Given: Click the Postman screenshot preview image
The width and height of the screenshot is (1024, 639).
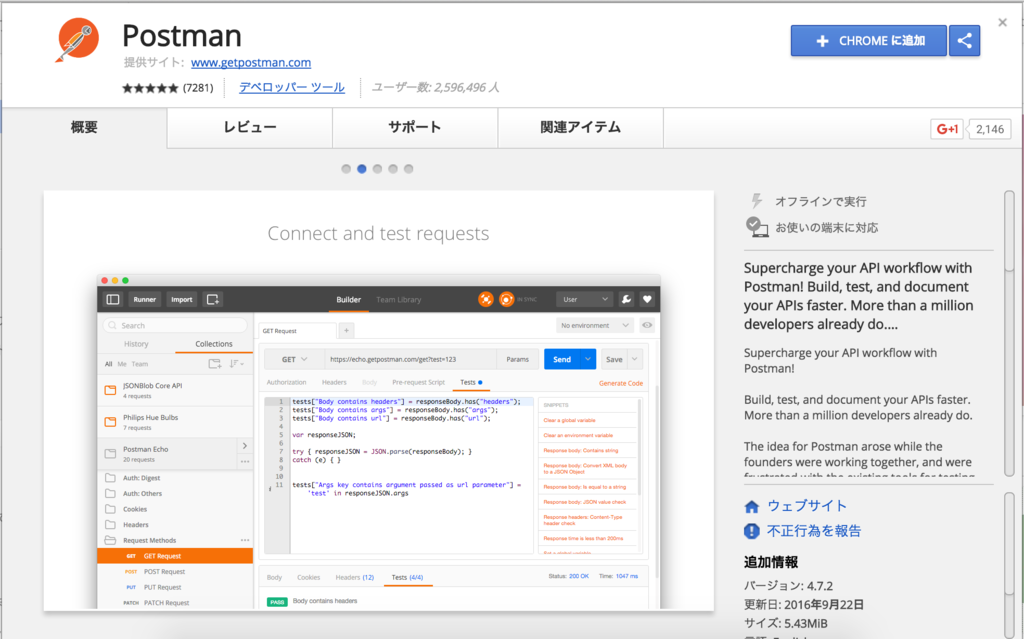Looking at the screenshot, I should (379, 401).
